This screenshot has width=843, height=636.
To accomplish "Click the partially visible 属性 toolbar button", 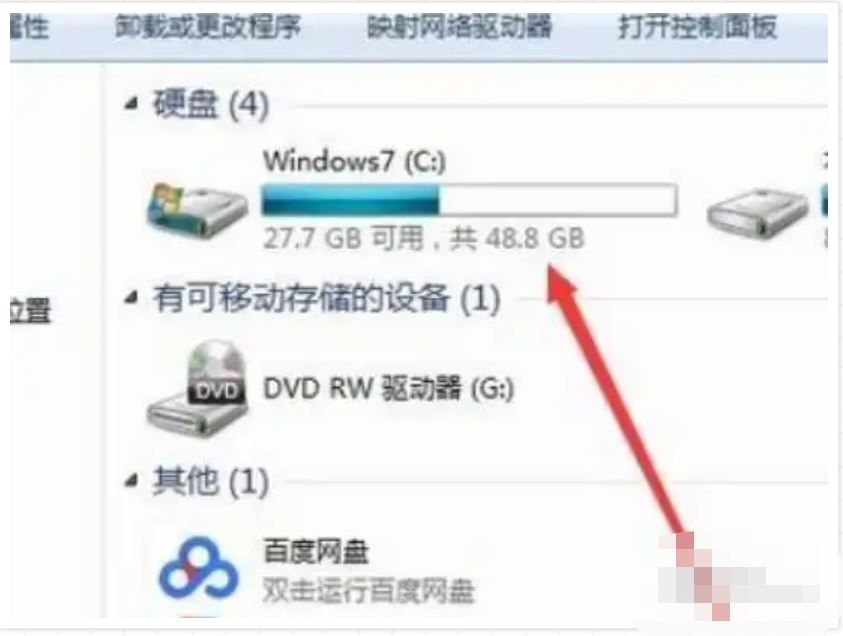I will (x=30, y=27).
